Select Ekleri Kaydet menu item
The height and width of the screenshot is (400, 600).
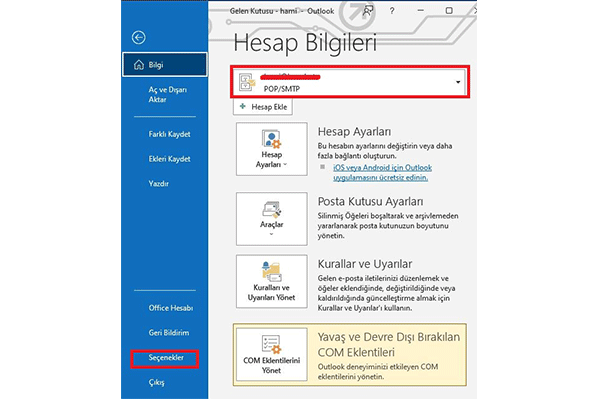click(169, 159)
